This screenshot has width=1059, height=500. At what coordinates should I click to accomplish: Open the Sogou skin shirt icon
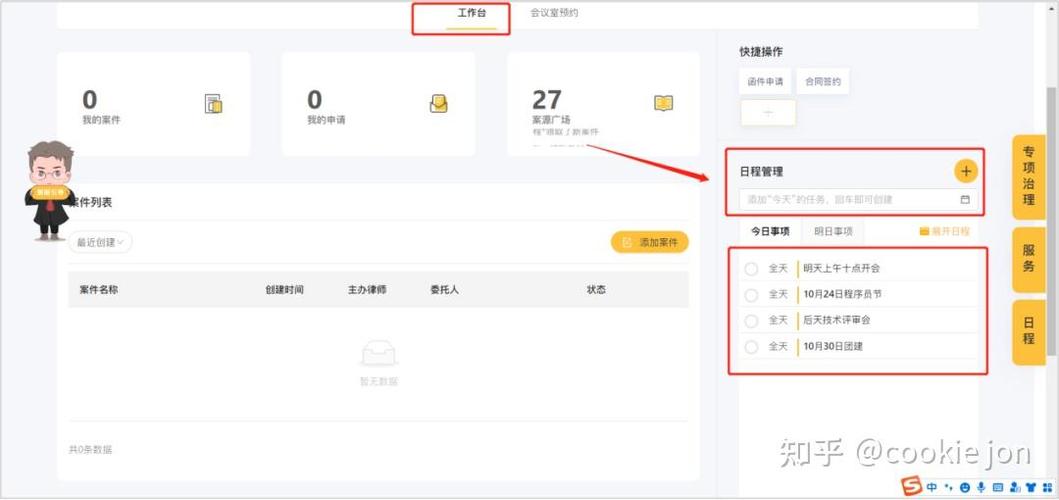[x=1031, y=487]
